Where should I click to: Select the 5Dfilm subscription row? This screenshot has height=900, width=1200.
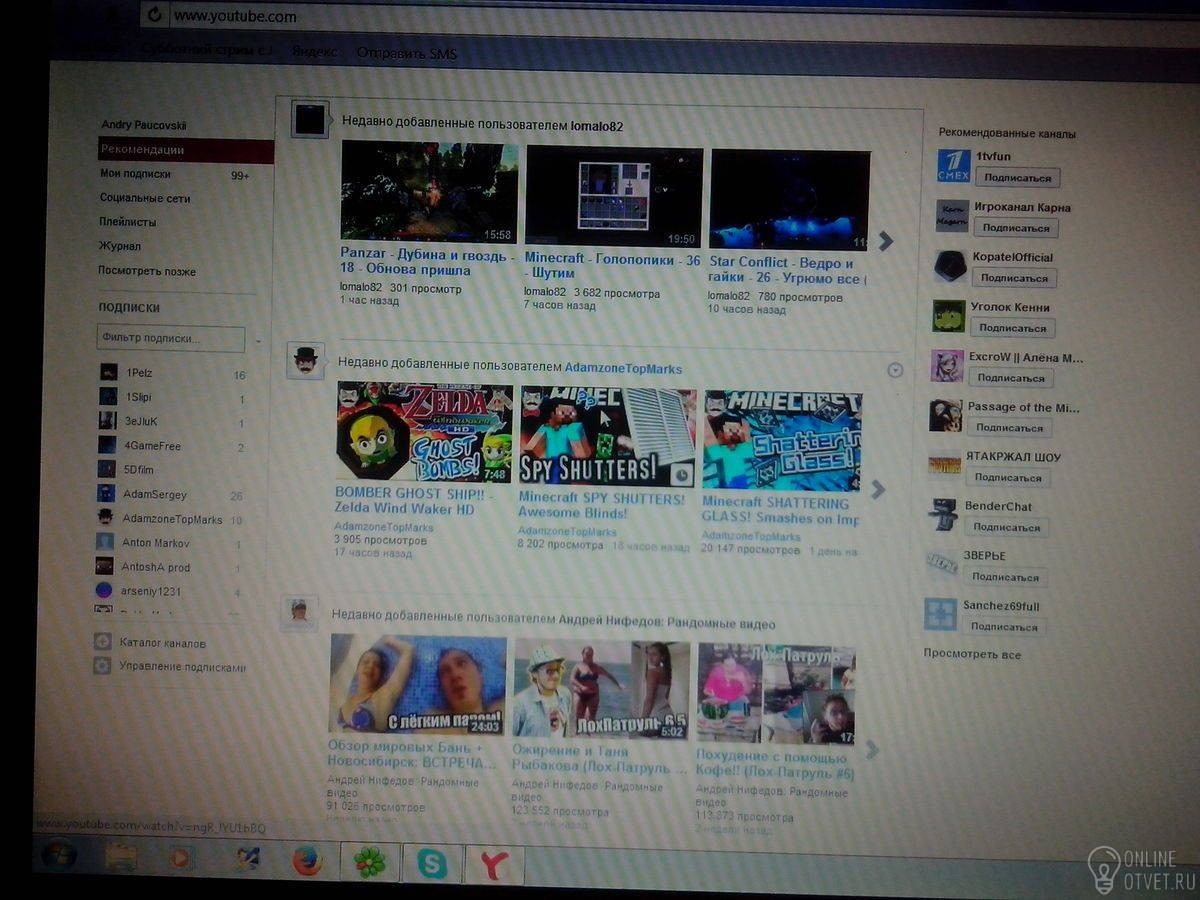point(172,470)
